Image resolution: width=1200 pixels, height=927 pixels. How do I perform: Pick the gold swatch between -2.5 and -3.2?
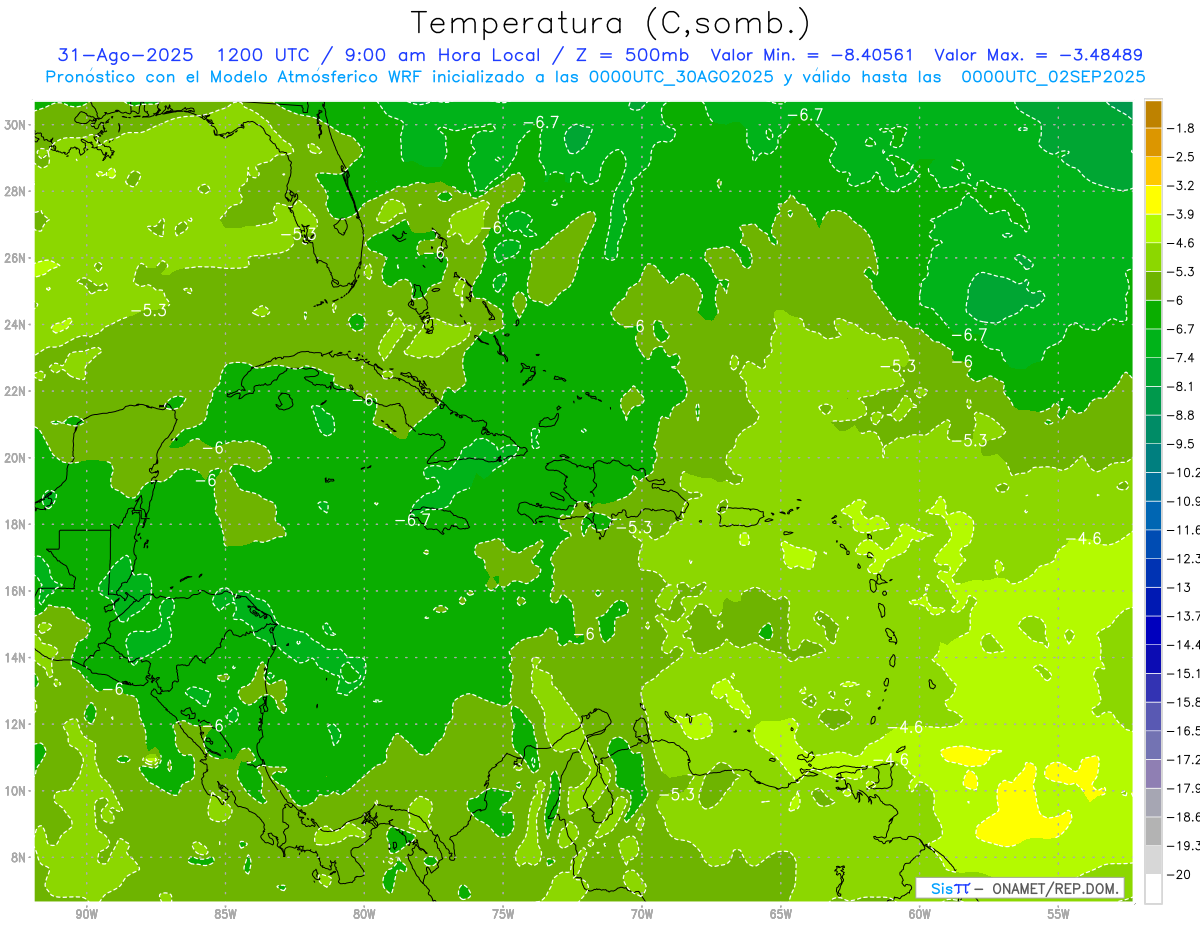click(x=1154, y=171)
